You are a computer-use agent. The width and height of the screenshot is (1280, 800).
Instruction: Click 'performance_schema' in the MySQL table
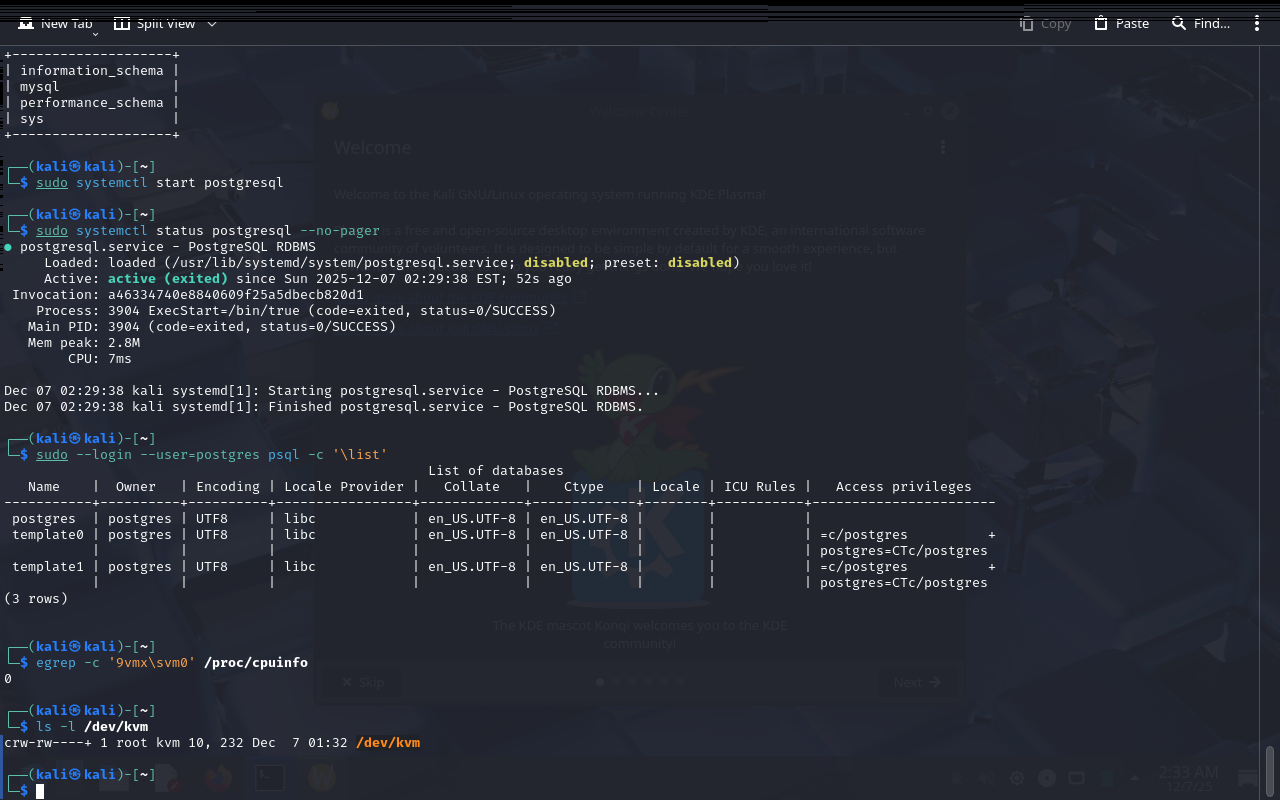tap(91, 103)
